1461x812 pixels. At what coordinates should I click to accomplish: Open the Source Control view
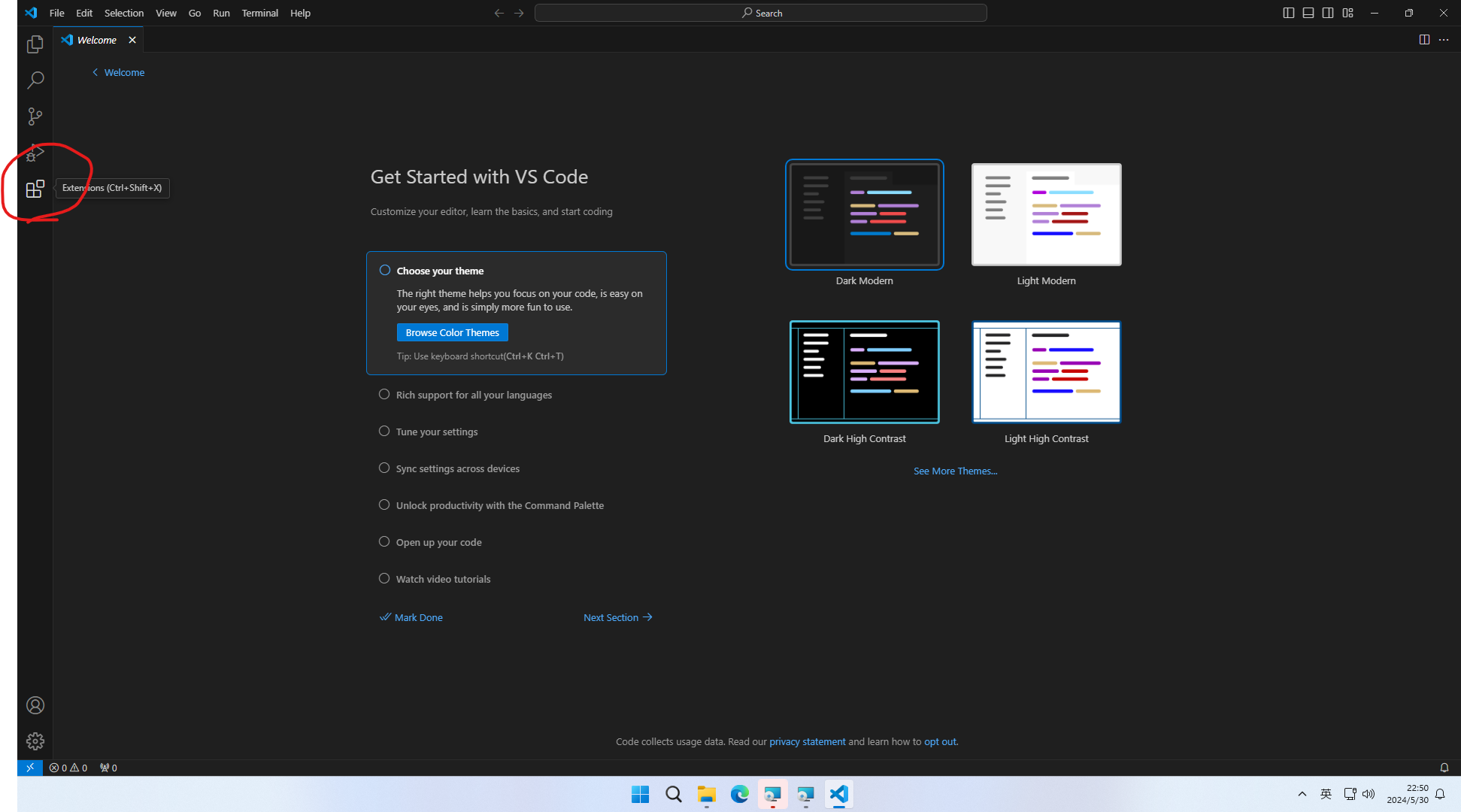click(x=35, y=117)
